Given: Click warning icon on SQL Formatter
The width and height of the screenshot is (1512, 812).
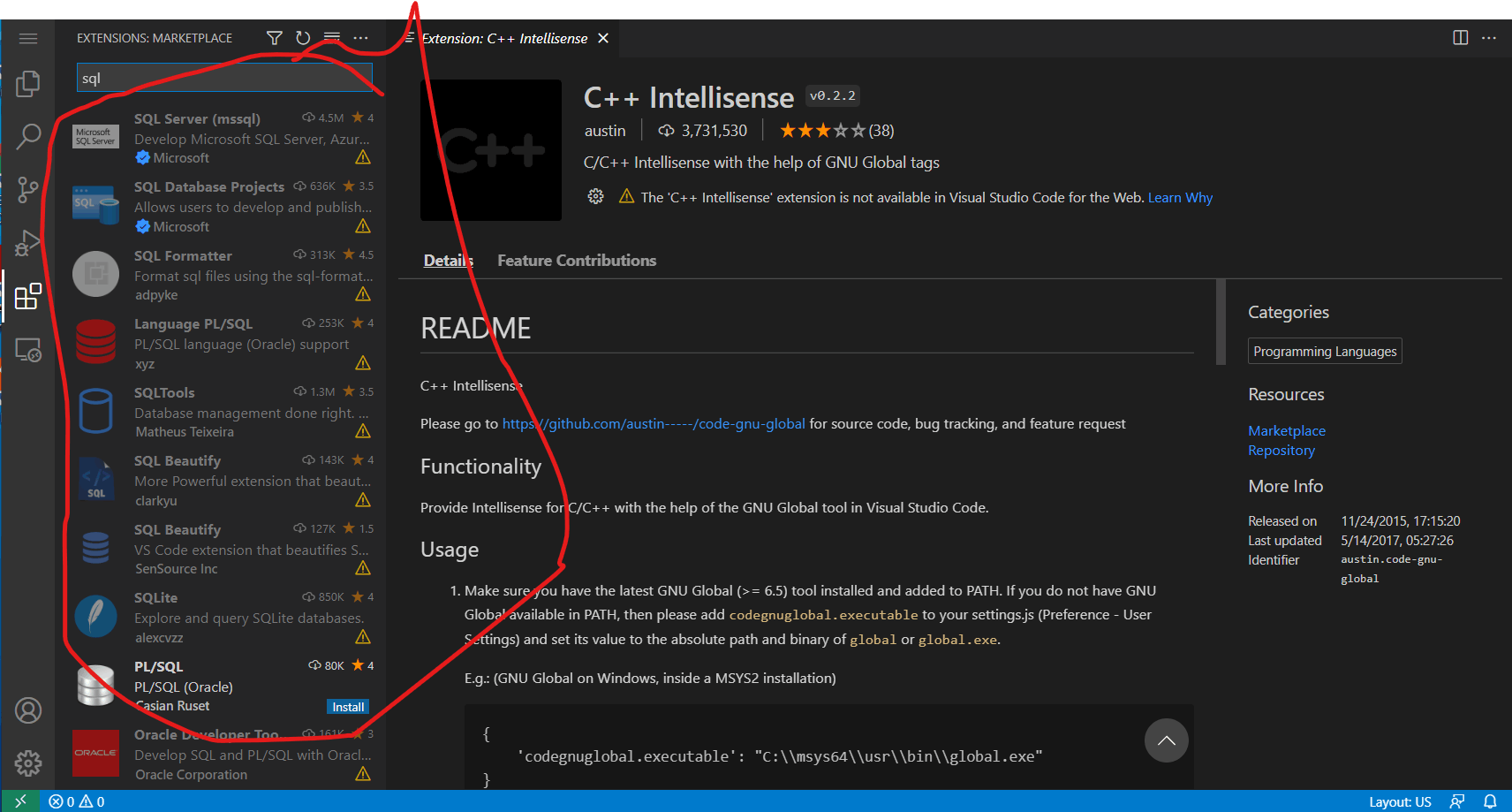Looking at the screenshot, I should click(x=363, y=294).
